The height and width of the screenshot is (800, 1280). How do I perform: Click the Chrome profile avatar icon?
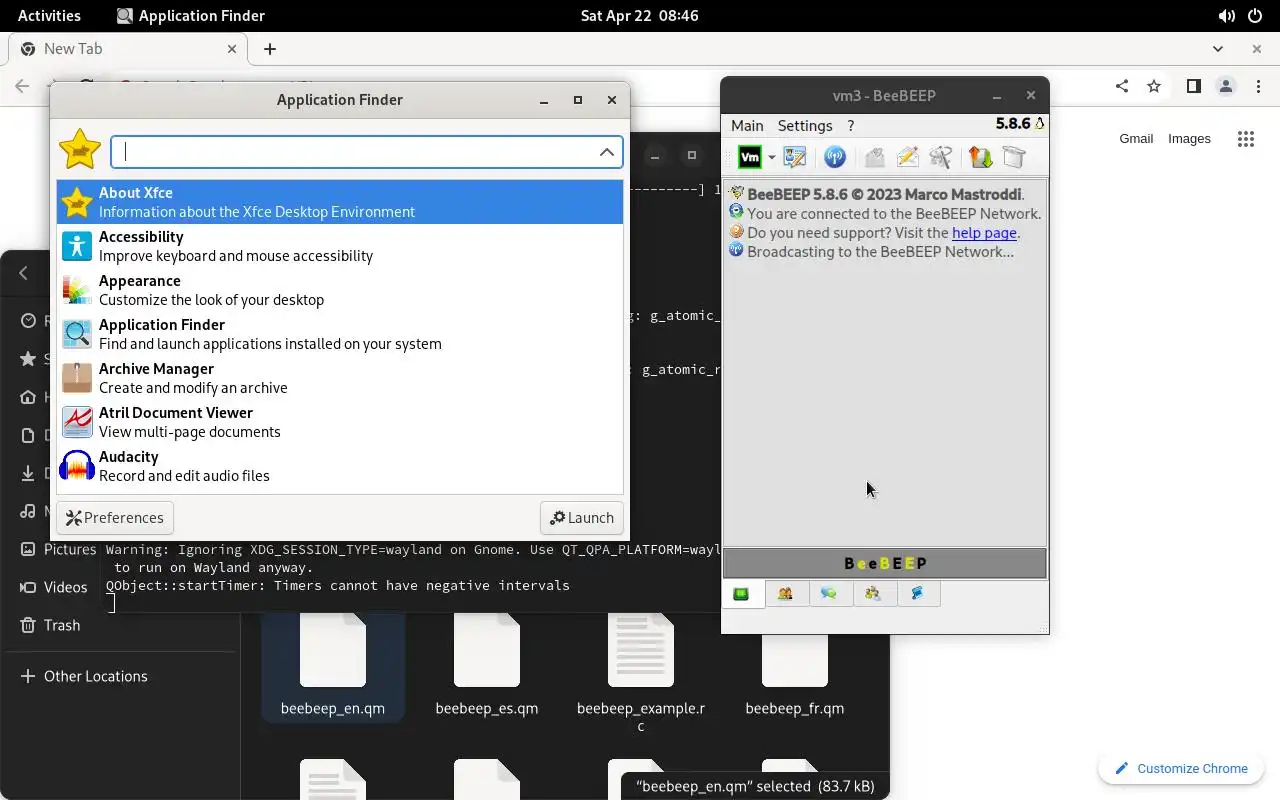click(x=1226, y=87)
